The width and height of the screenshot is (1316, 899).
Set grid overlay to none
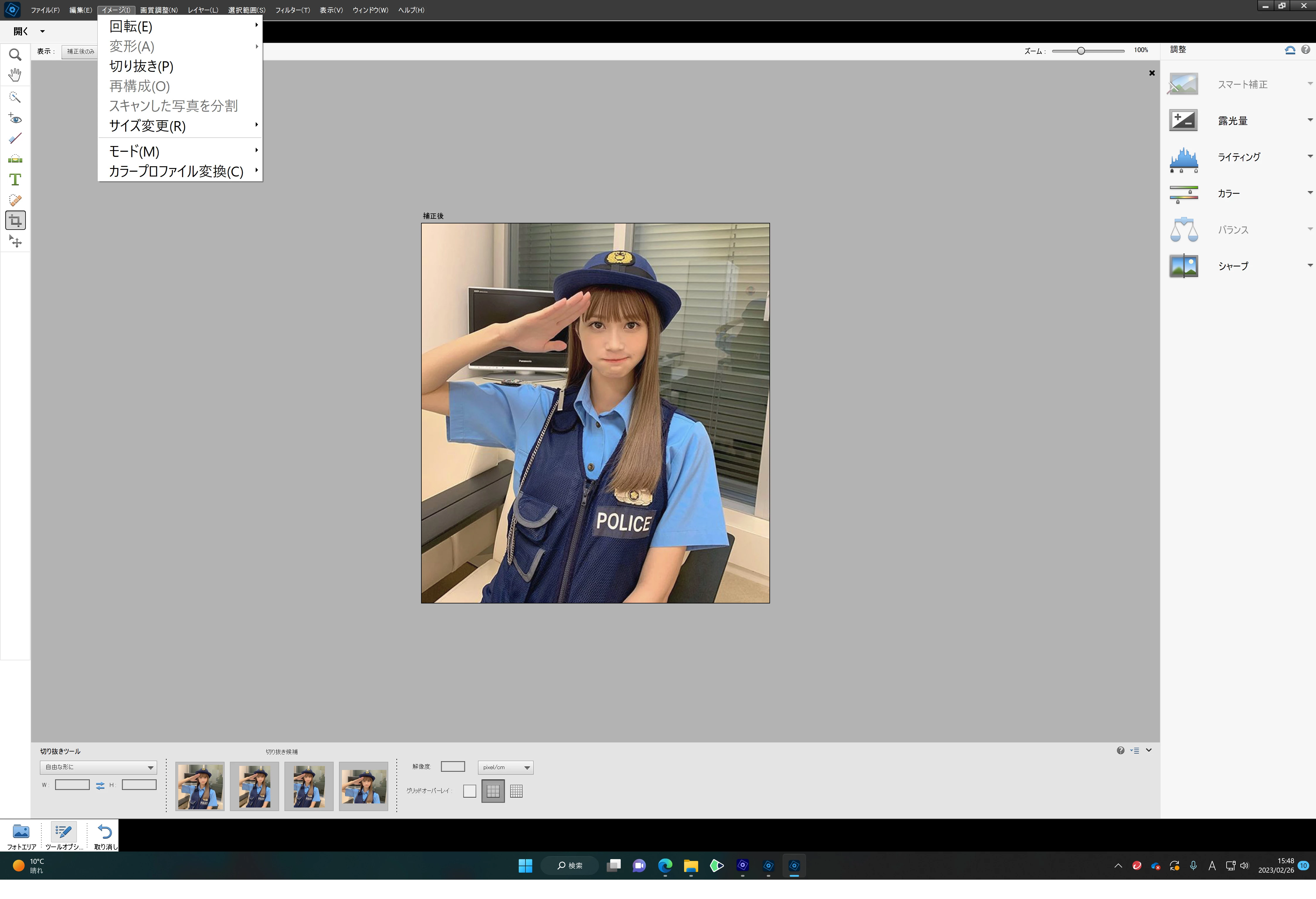(469, 791)
